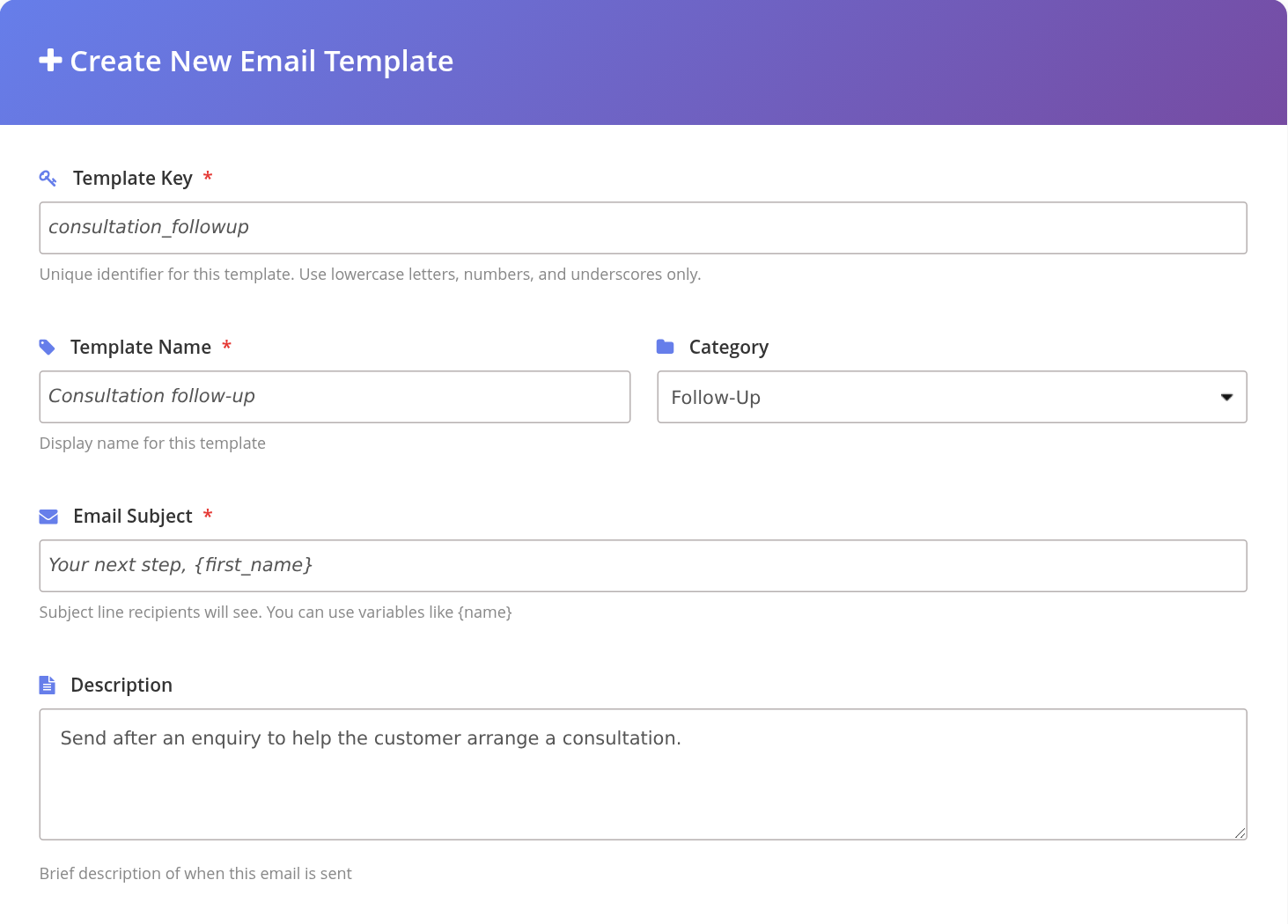Click inside the Description text area
The height and width of the screenshot is (924, 1288).
(x=643, y=774)
